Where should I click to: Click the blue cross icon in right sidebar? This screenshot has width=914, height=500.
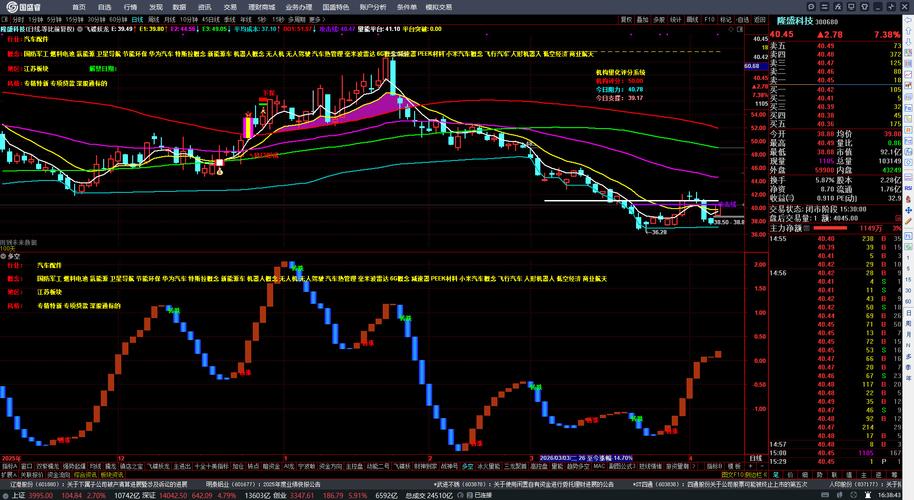tap(908, 210)
